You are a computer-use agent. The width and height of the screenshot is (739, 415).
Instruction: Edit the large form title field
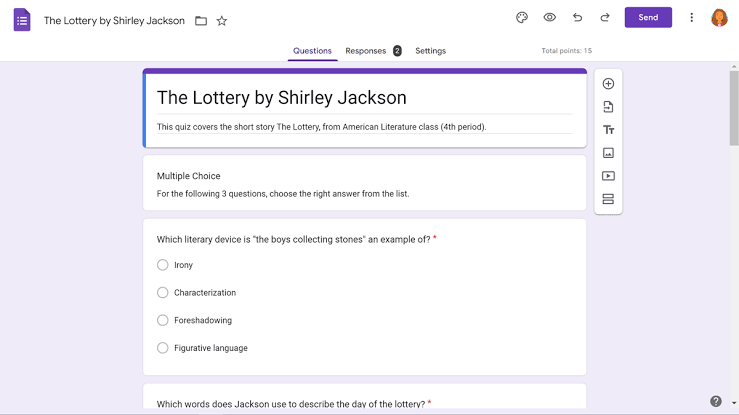(364, 98)
